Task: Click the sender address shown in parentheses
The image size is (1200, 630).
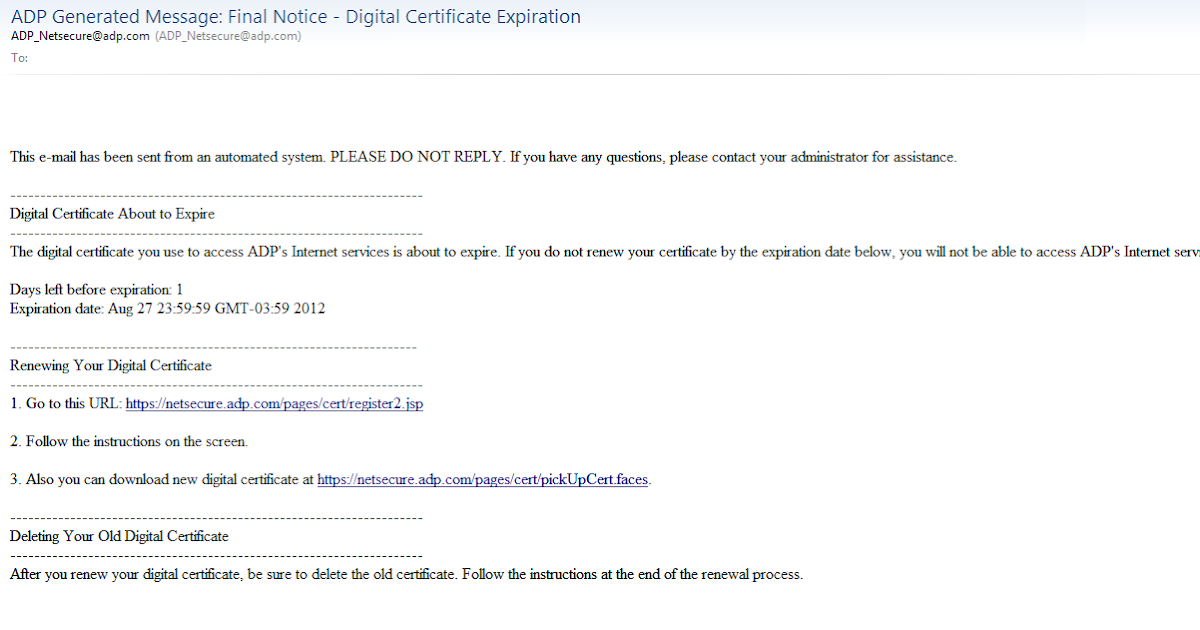Action: [228, 36]
